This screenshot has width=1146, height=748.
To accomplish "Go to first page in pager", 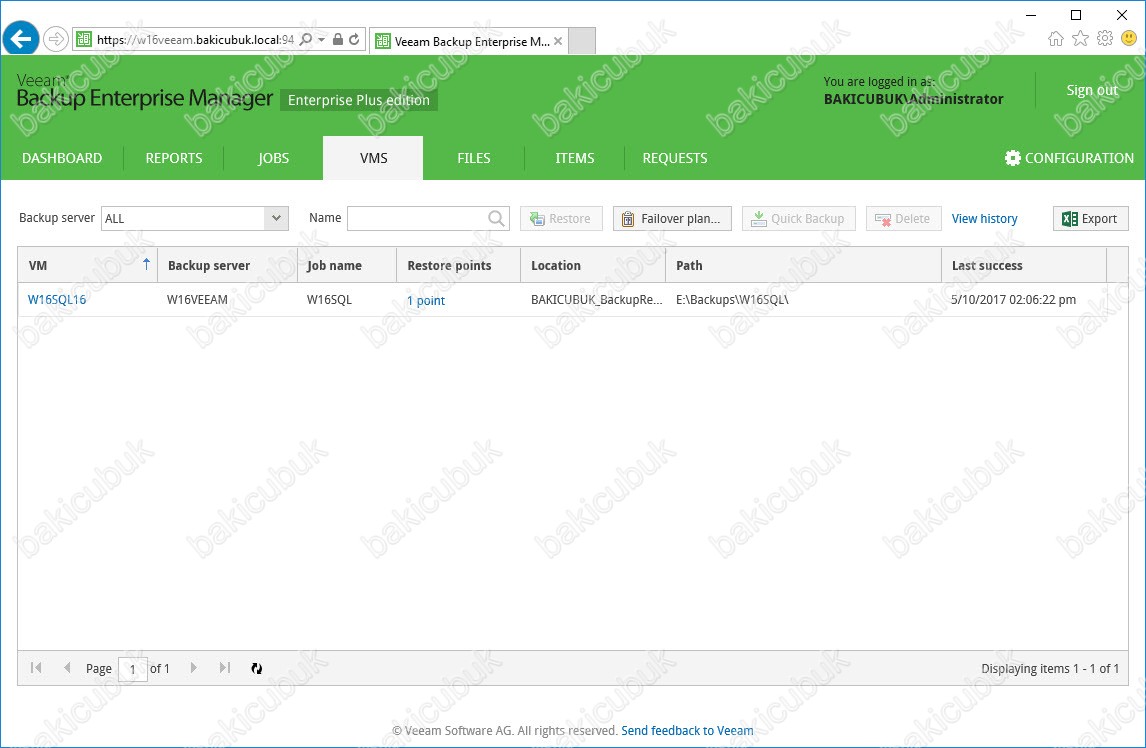I will (x=36, y=668).
